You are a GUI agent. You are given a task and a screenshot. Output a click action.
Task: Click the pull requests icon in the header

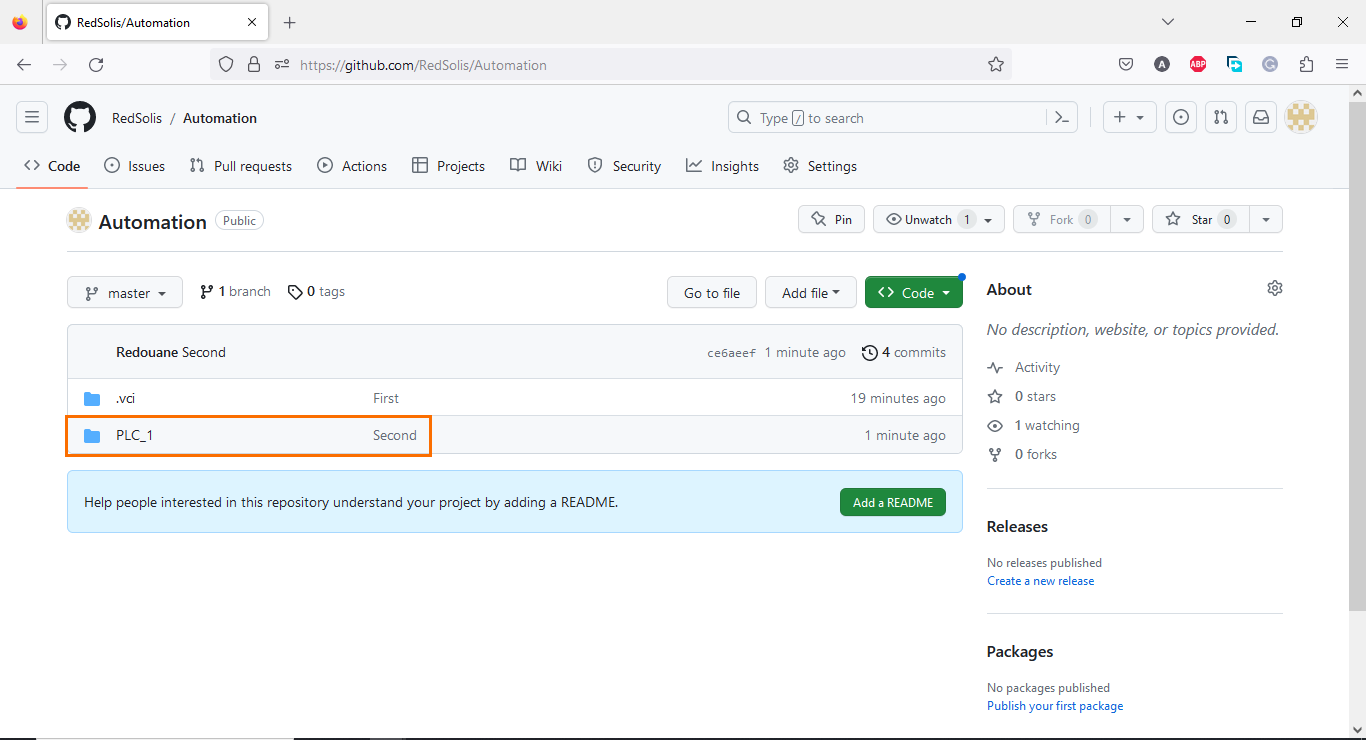pos(1220,117)
